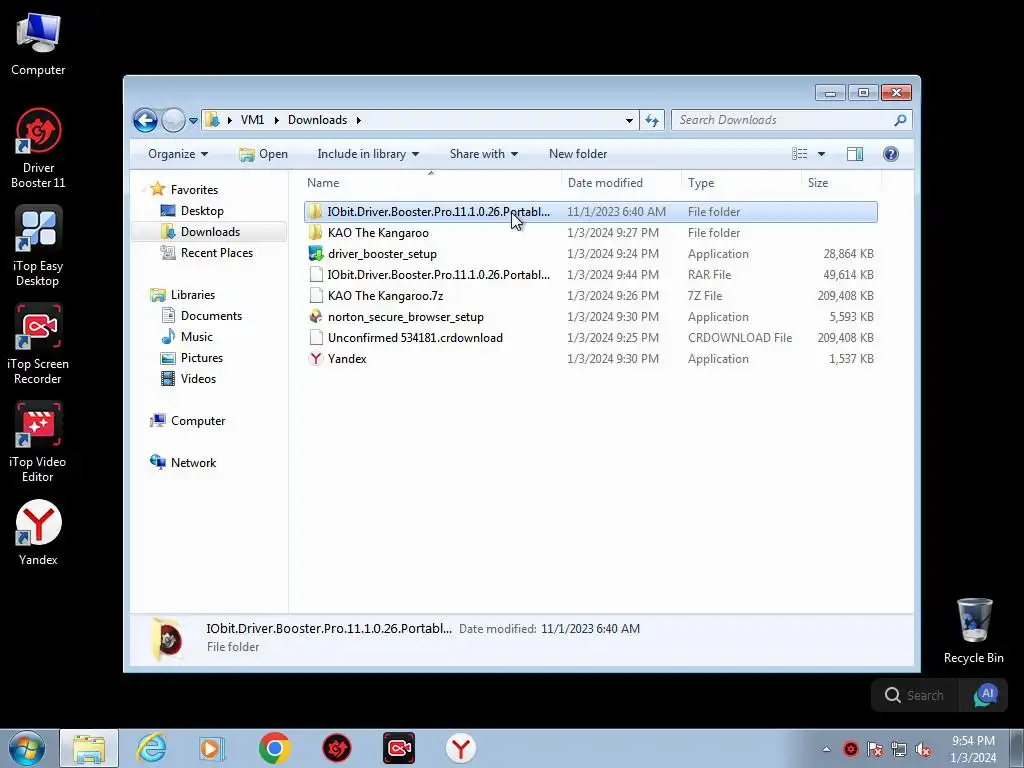The image size is (1024, 768).
Task: Select Unconfirmed 534181.crdownload file
Action: (x=590, y=338)
